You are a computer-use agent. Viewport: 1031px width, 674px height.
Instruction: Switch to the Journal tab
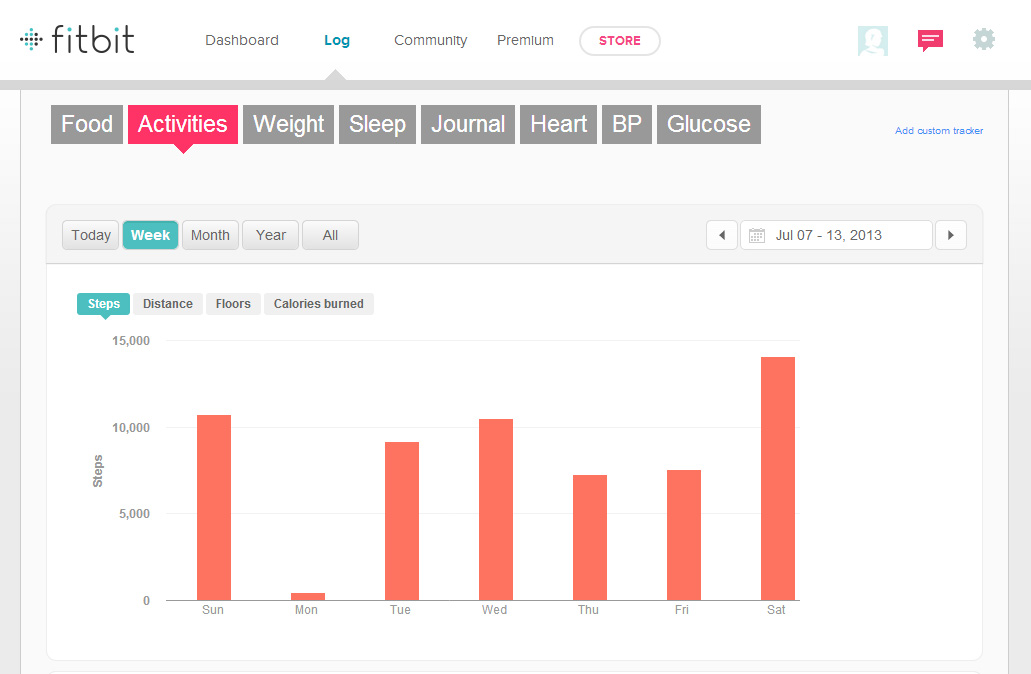point(468,124)
